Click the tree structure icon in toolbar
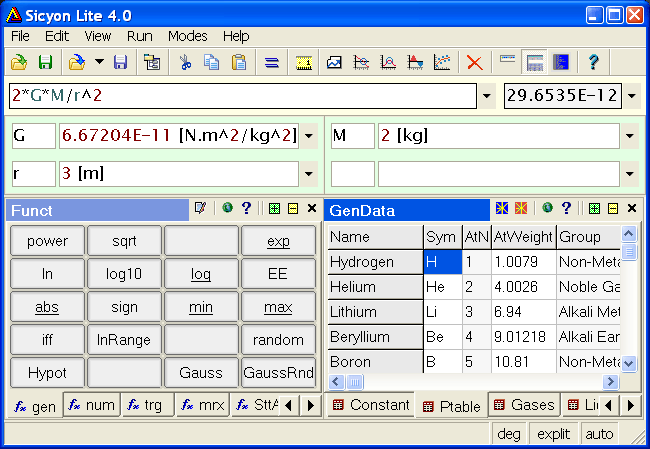650x449 pixels. [x=152, y=62]
